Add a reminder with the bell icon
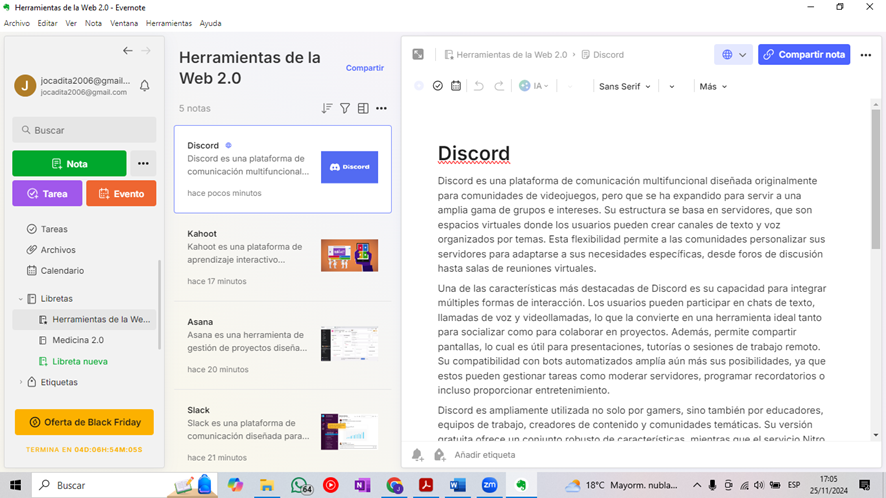Screen dimensions: 886x498 [418, 454]
